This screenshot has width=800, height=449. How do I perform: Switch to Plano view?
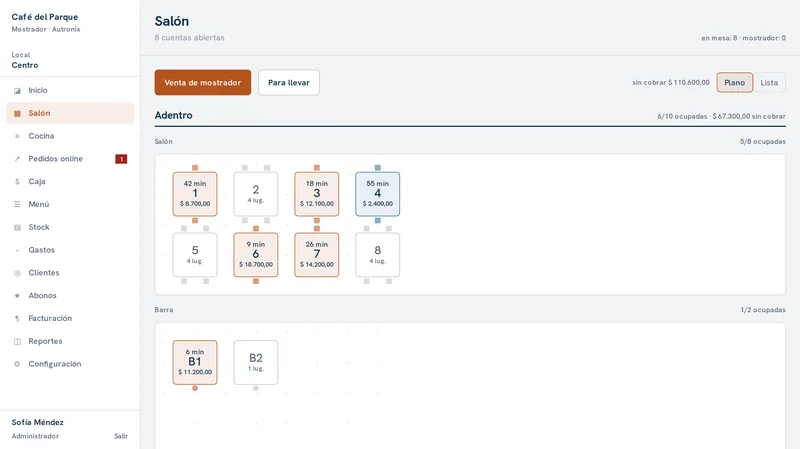735,83
